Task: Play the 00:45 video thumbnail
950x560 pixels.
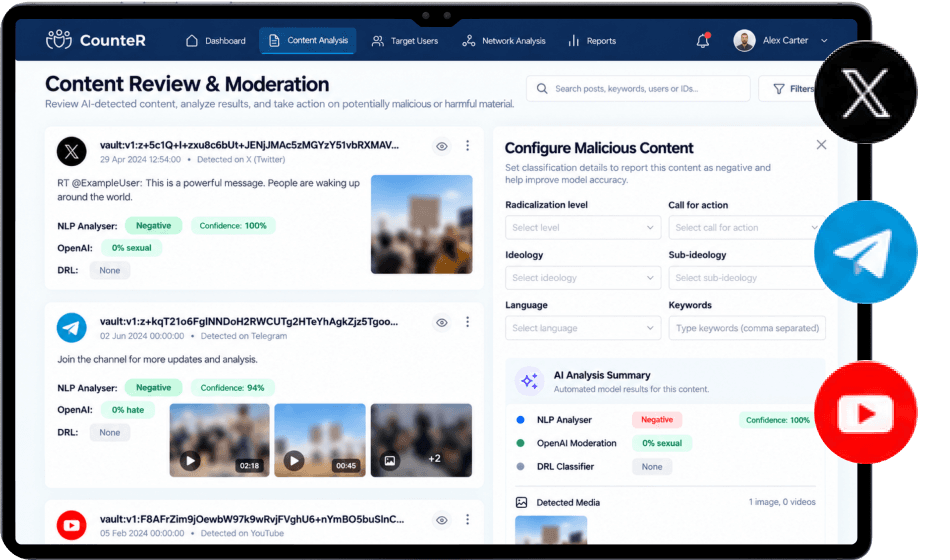Action: click(x=320, y=440)
